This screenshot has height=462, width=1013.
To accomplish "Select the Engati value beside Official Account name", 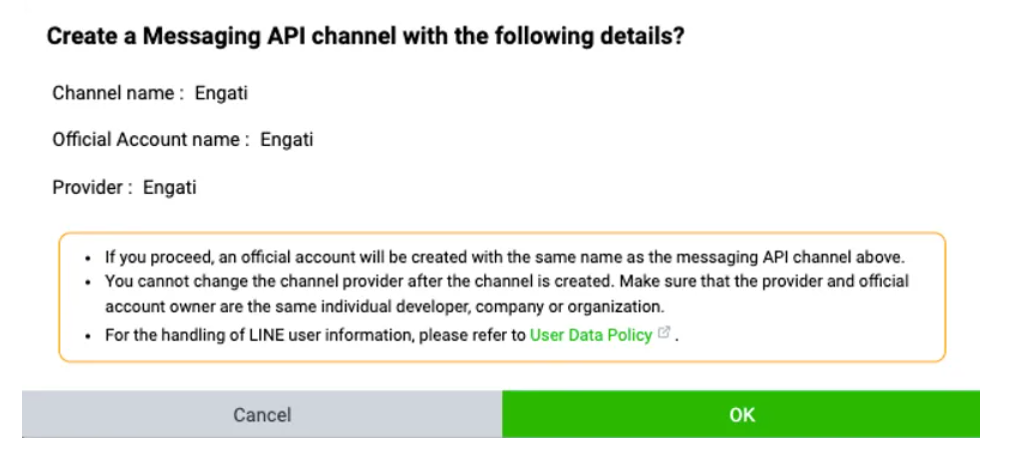I will 287,140.
